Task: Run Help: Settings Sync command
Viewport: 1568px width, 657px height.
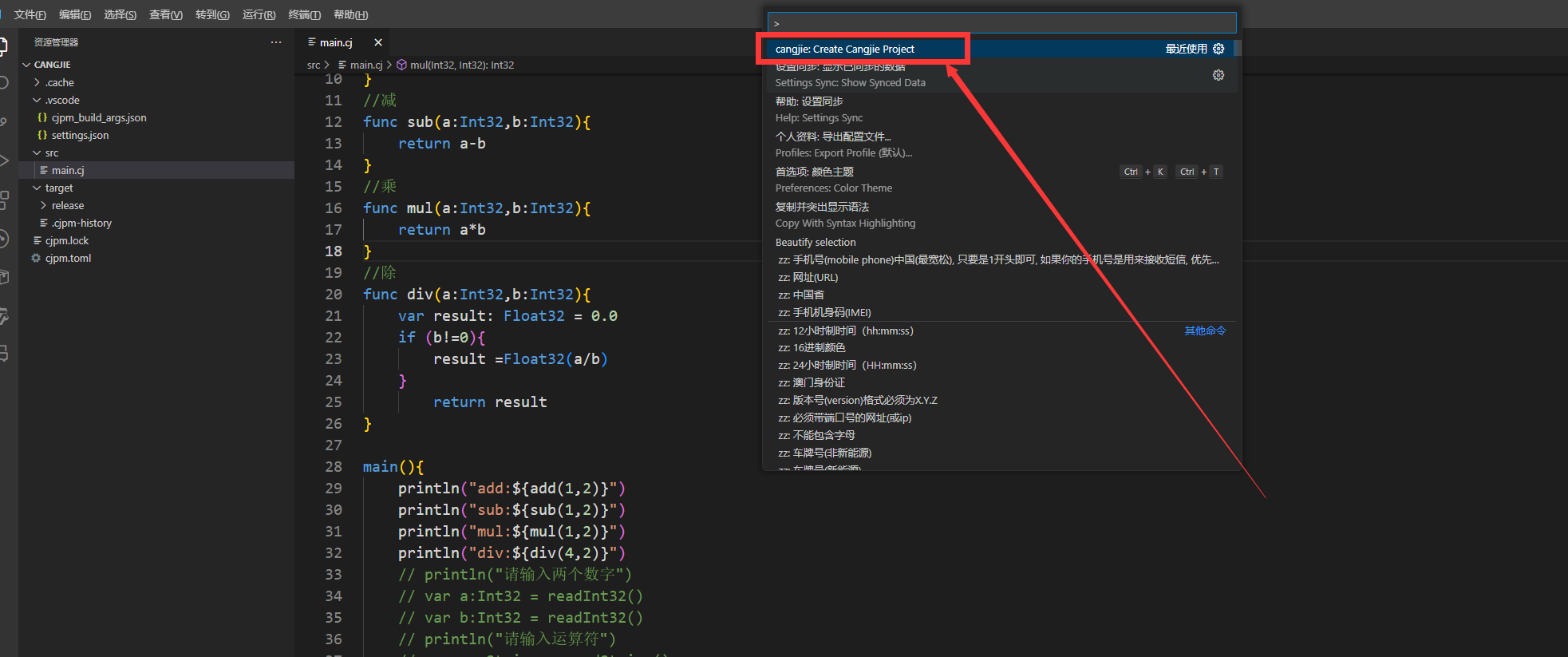Action: click(x=1001, y=109)
